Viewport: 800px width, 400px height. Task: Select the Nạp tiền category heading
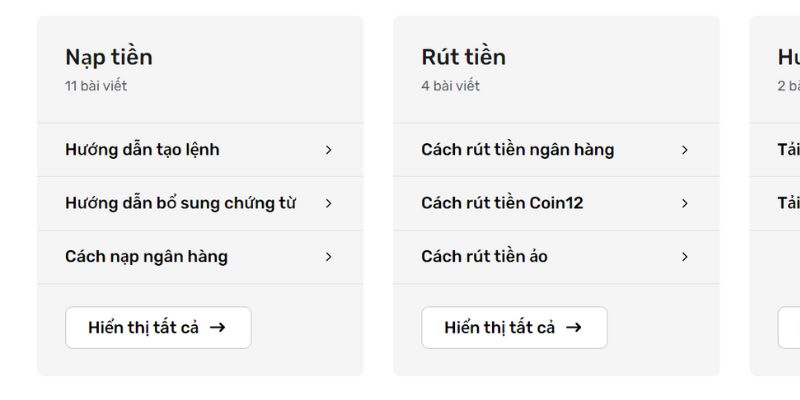[x=109, y=57]
